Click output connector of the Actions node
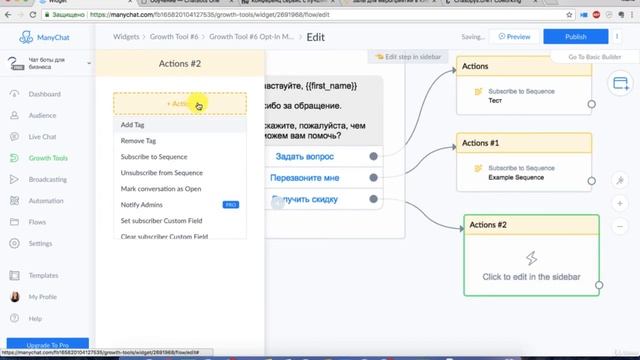This screenshot has width=640, height=360. 591,104
